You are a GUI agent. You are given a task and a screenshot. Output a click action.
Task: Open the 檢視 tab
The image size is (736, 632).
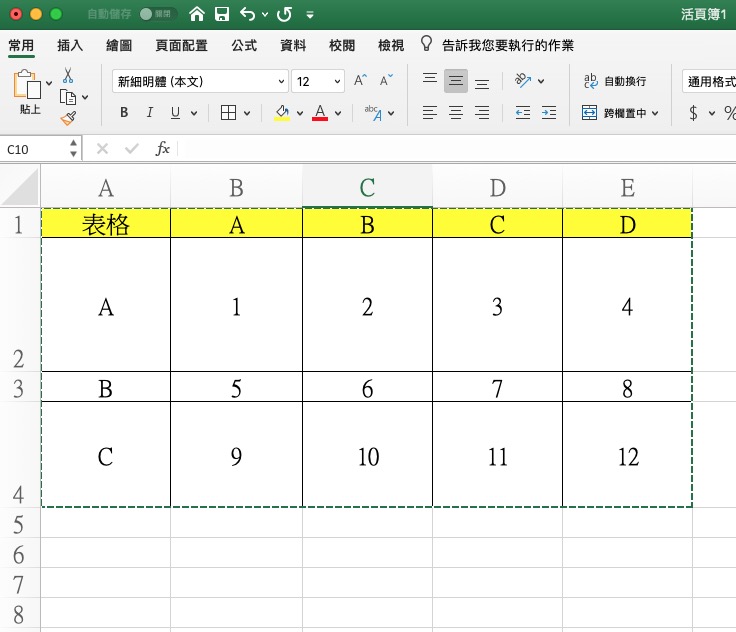coord(391,46)
